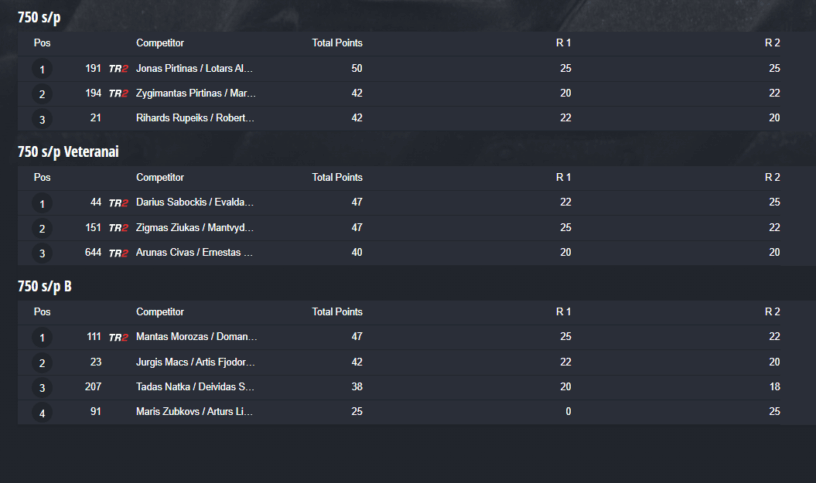Select the Arunas Civas / Ernestas row
This screenshot has height=483, width=816.
(195, 253)
